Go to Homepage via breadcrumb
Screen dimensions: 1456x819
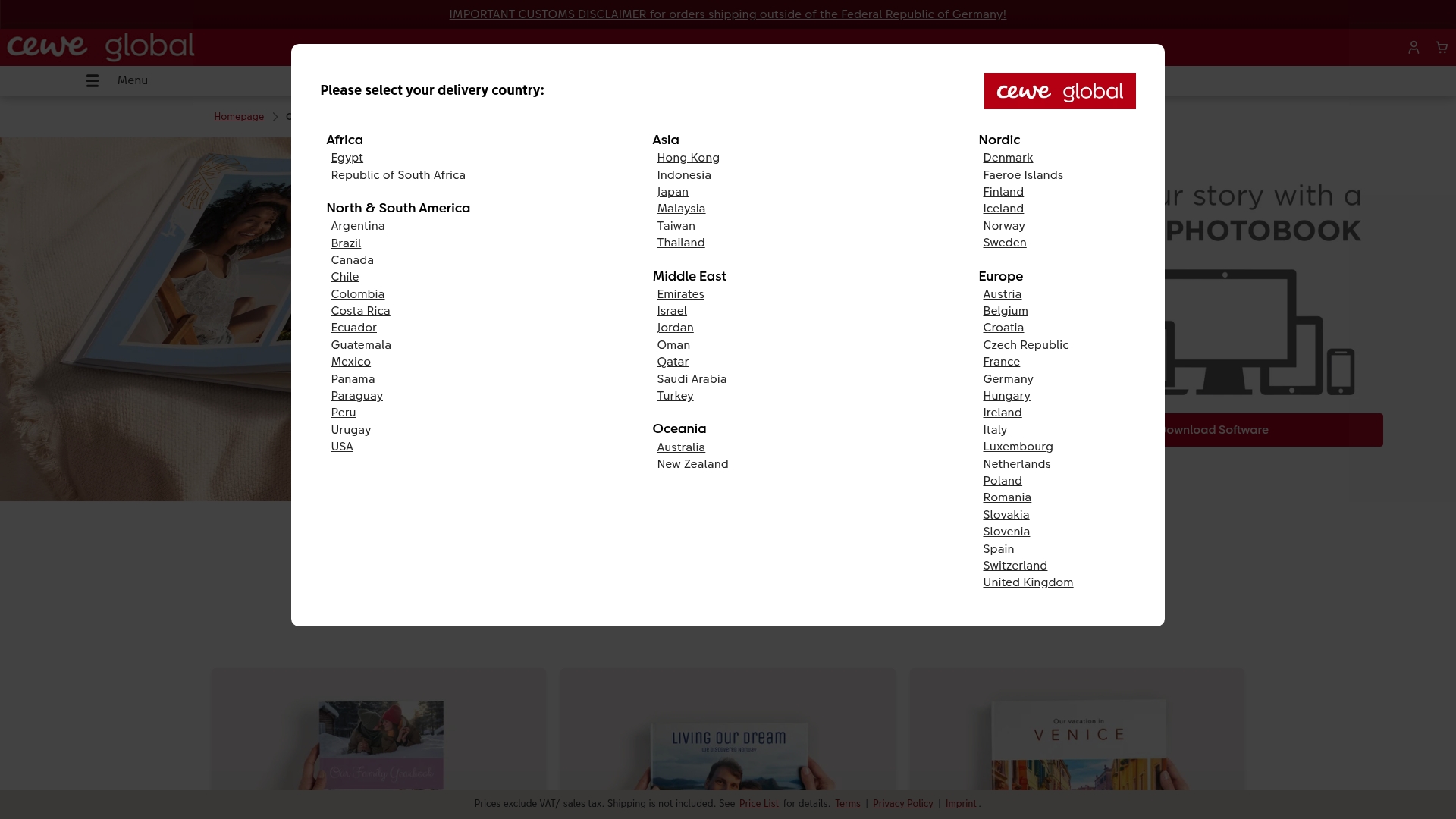pyautogui.click(x=239, y=116)
